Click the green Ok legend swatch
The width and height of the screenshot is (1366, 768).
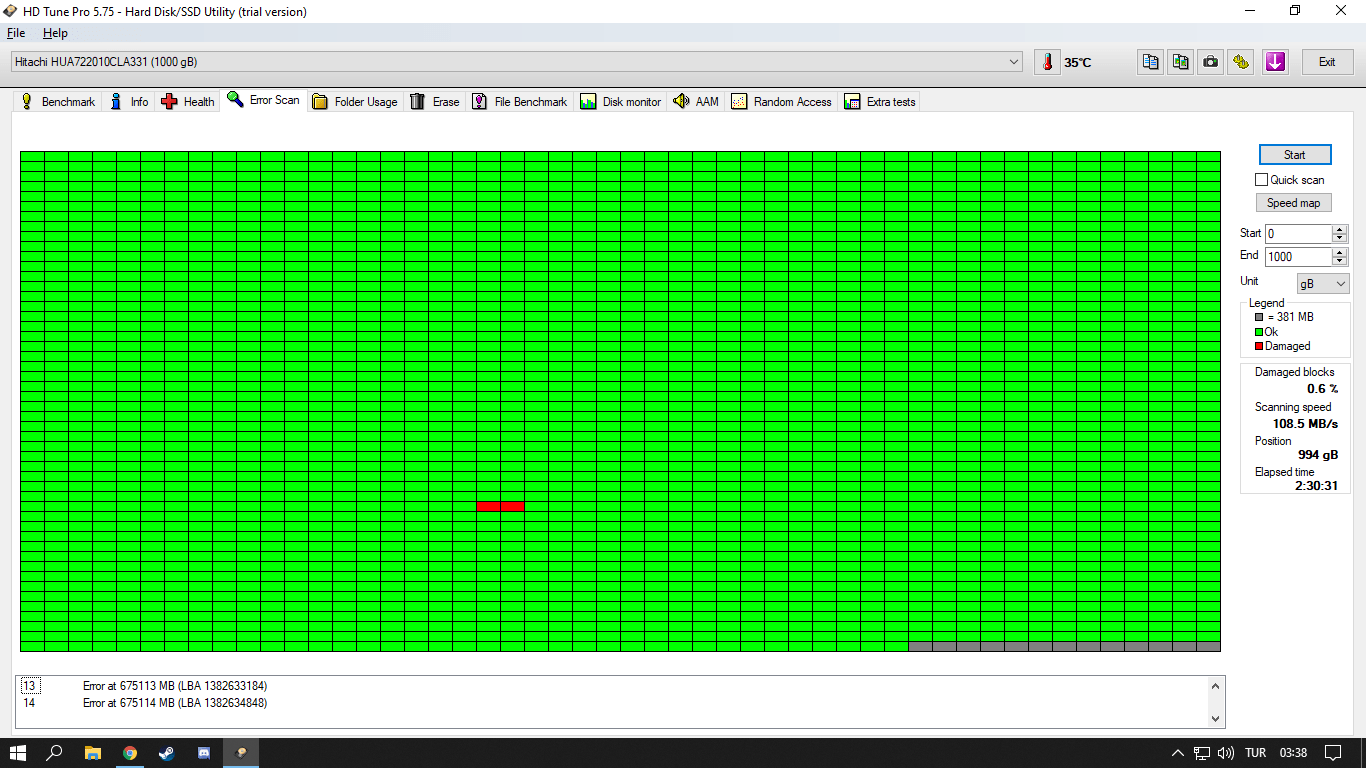pyautogui.click(x=1259, y=332)
